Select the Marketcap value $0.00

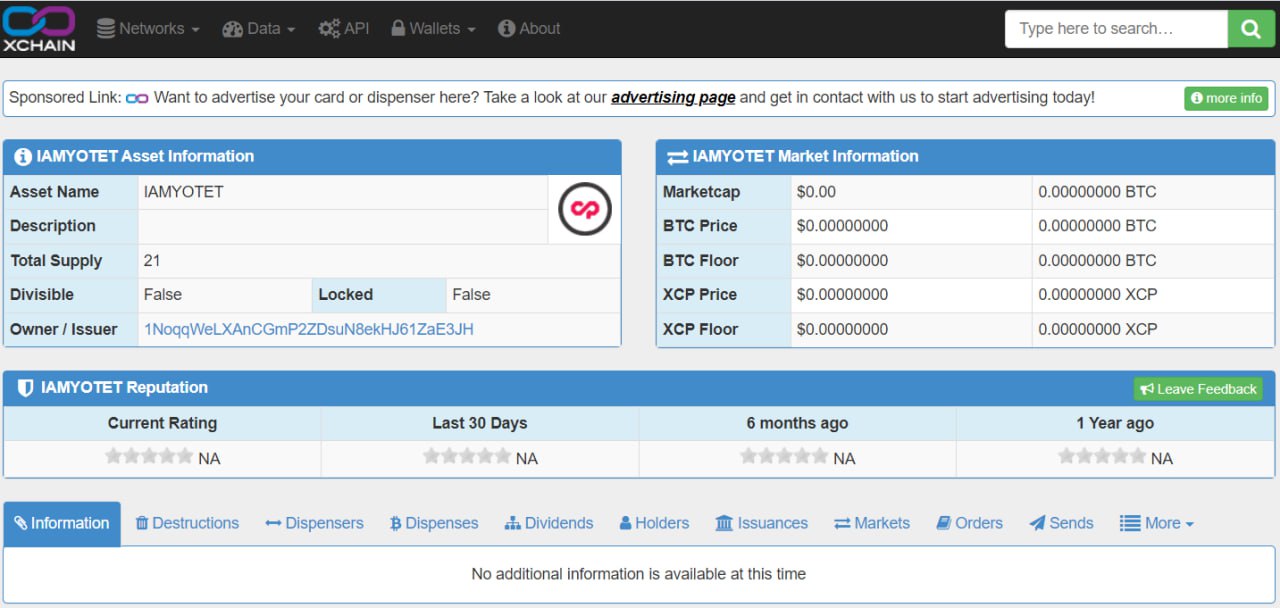[816, 192]
